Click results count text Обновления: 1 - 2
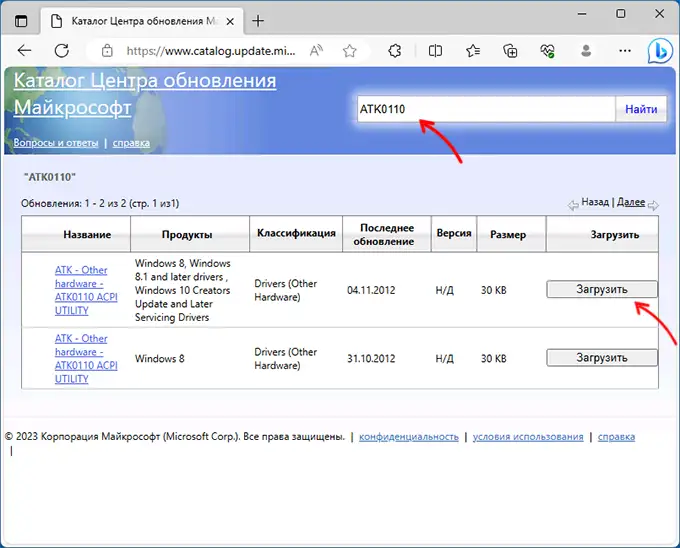The height and width of the screenshot is (548, 680). (x=100, y=203)
